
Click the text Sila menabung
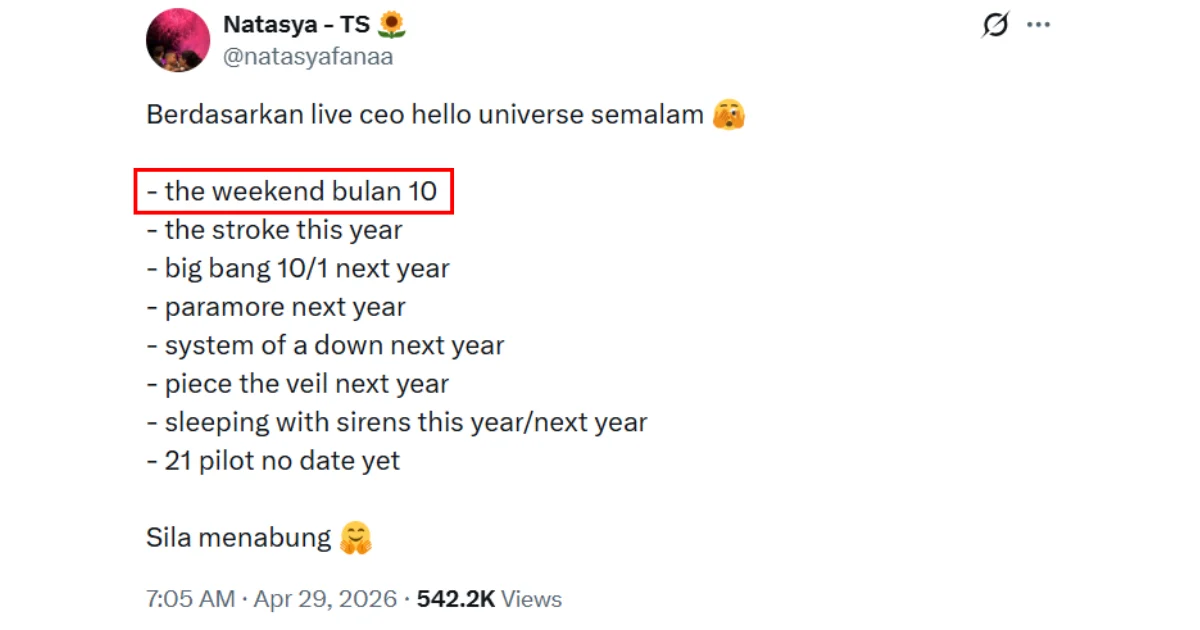pos(238,538)
